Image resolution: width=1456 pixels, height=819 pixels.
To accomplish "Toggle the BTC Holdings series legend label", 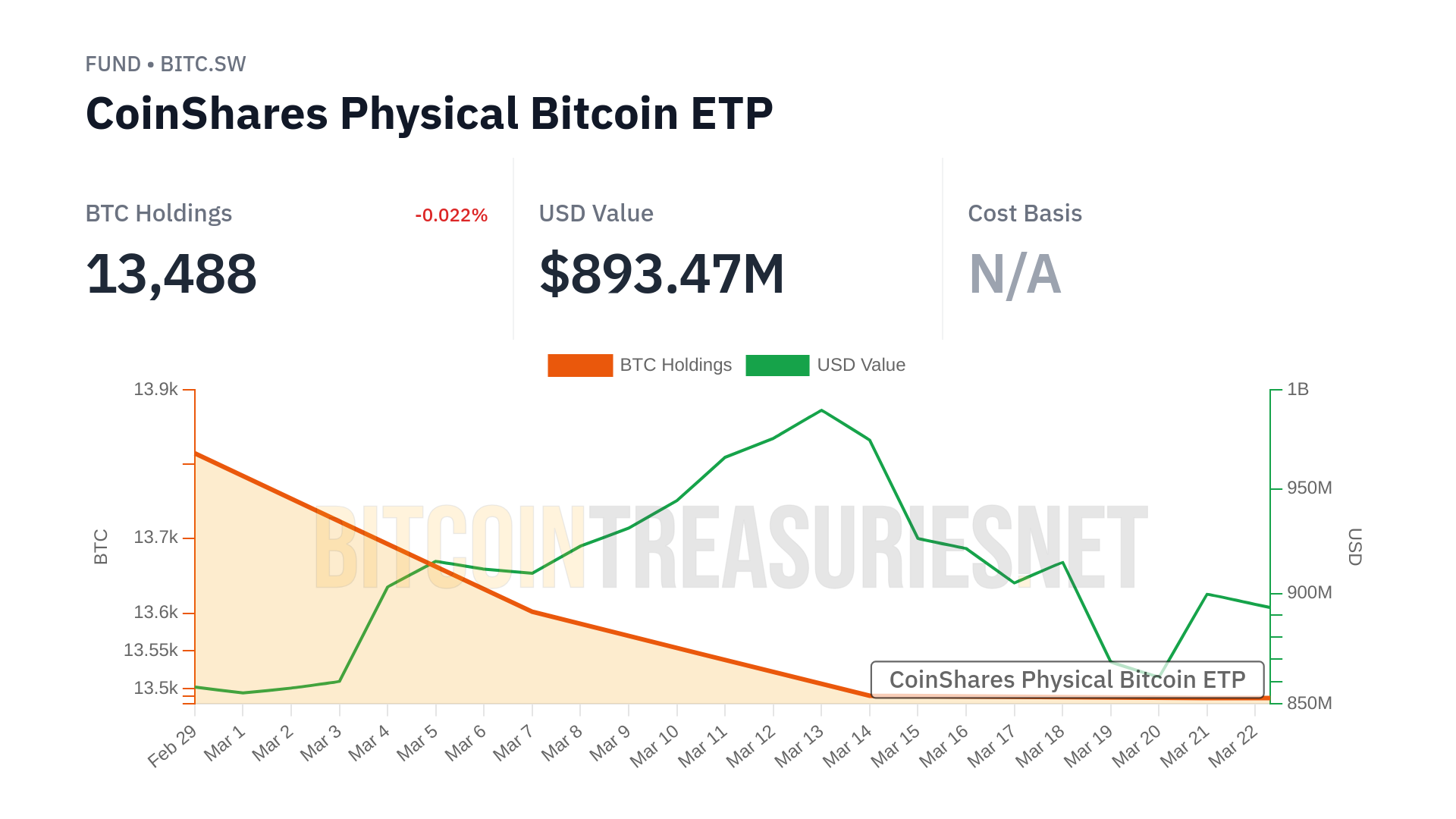I will 676,366.
